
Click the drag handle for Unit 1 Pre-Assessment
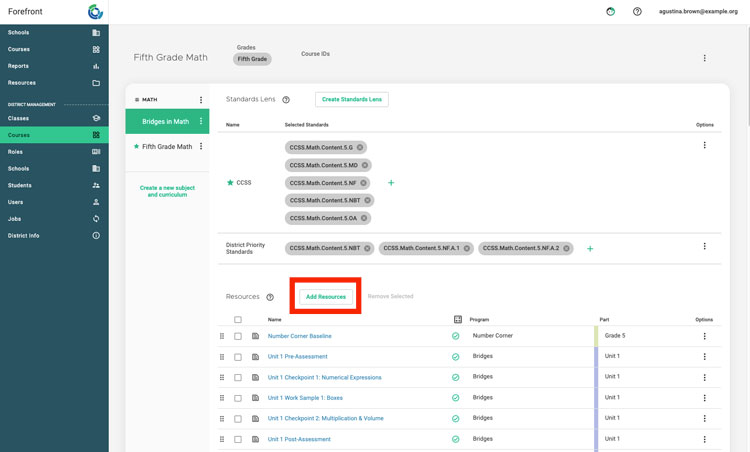tap(222, 357)
